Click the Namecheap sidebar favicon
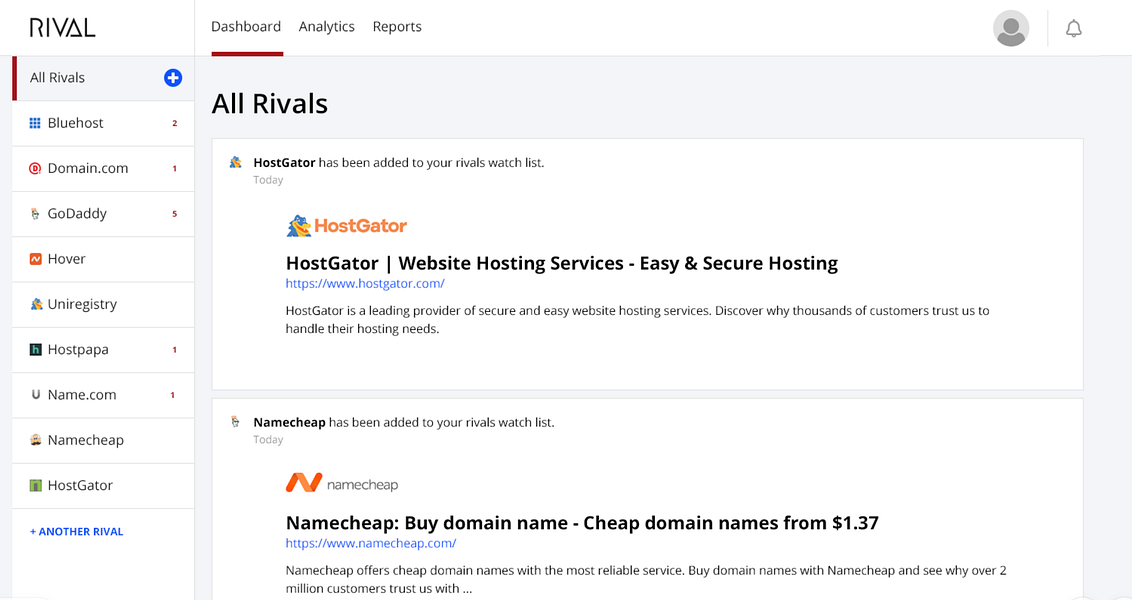 pos(35,440)
